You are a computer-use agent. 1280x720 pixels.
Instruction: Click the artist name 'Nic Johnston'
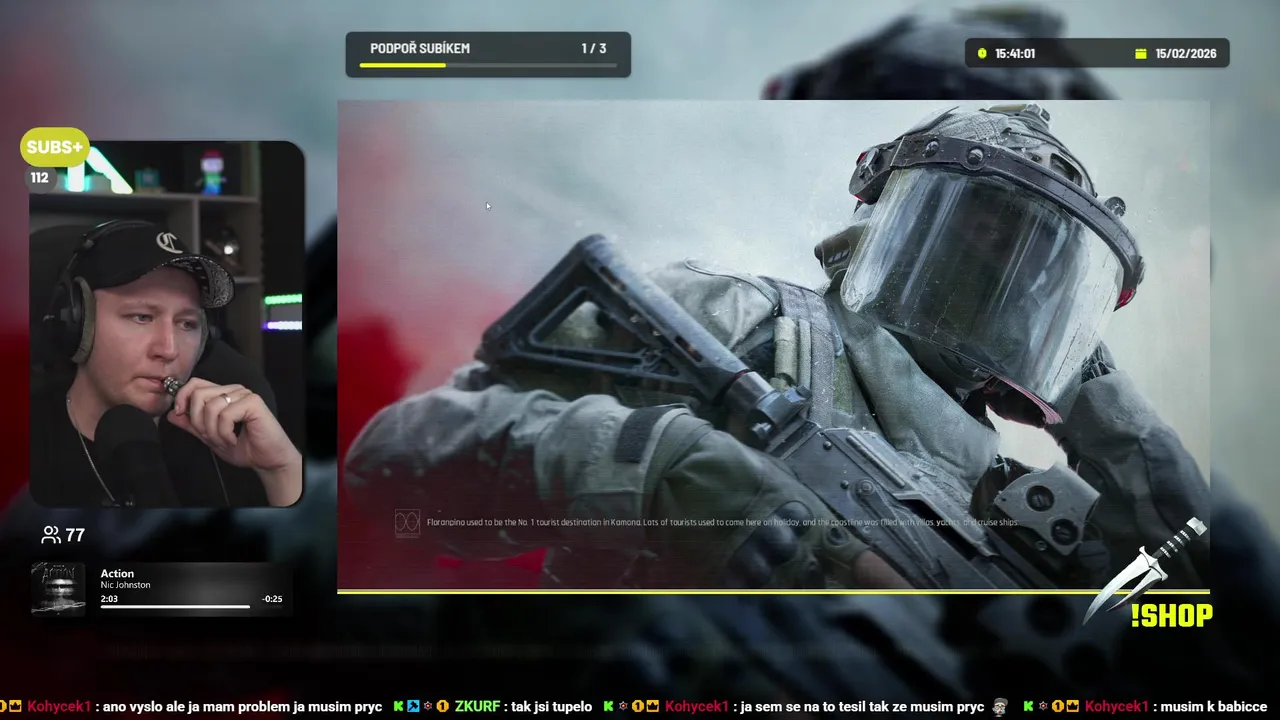click(x=125, y=585)
